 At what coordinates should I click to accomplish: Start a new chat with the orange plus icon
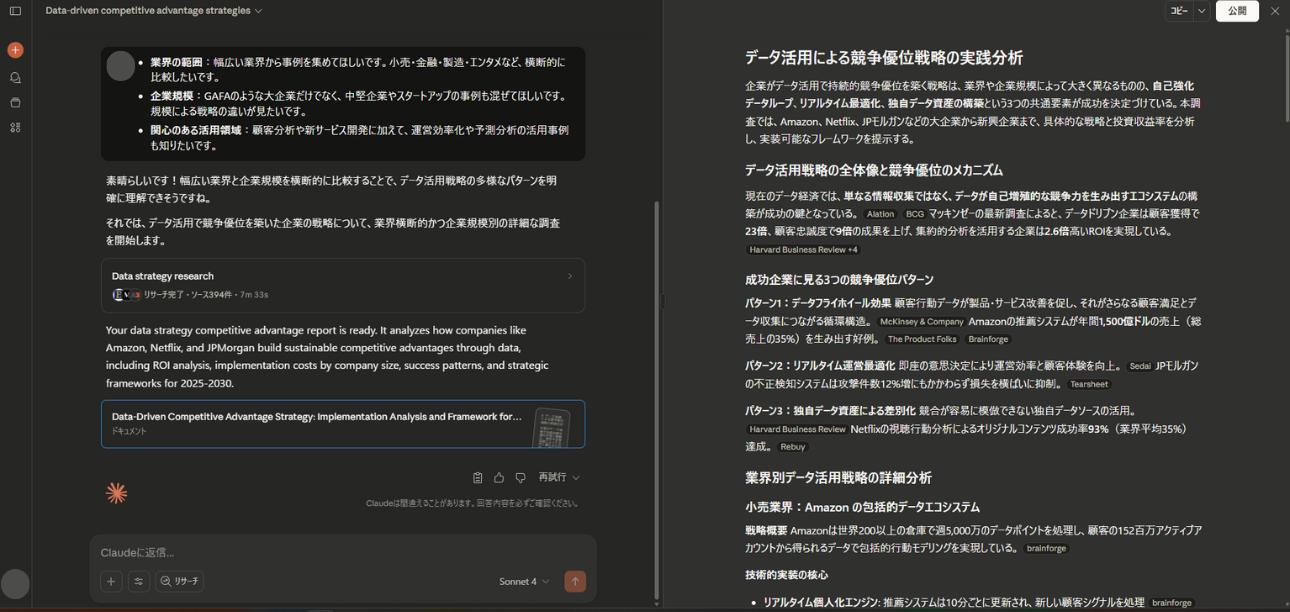coord(15,49)
